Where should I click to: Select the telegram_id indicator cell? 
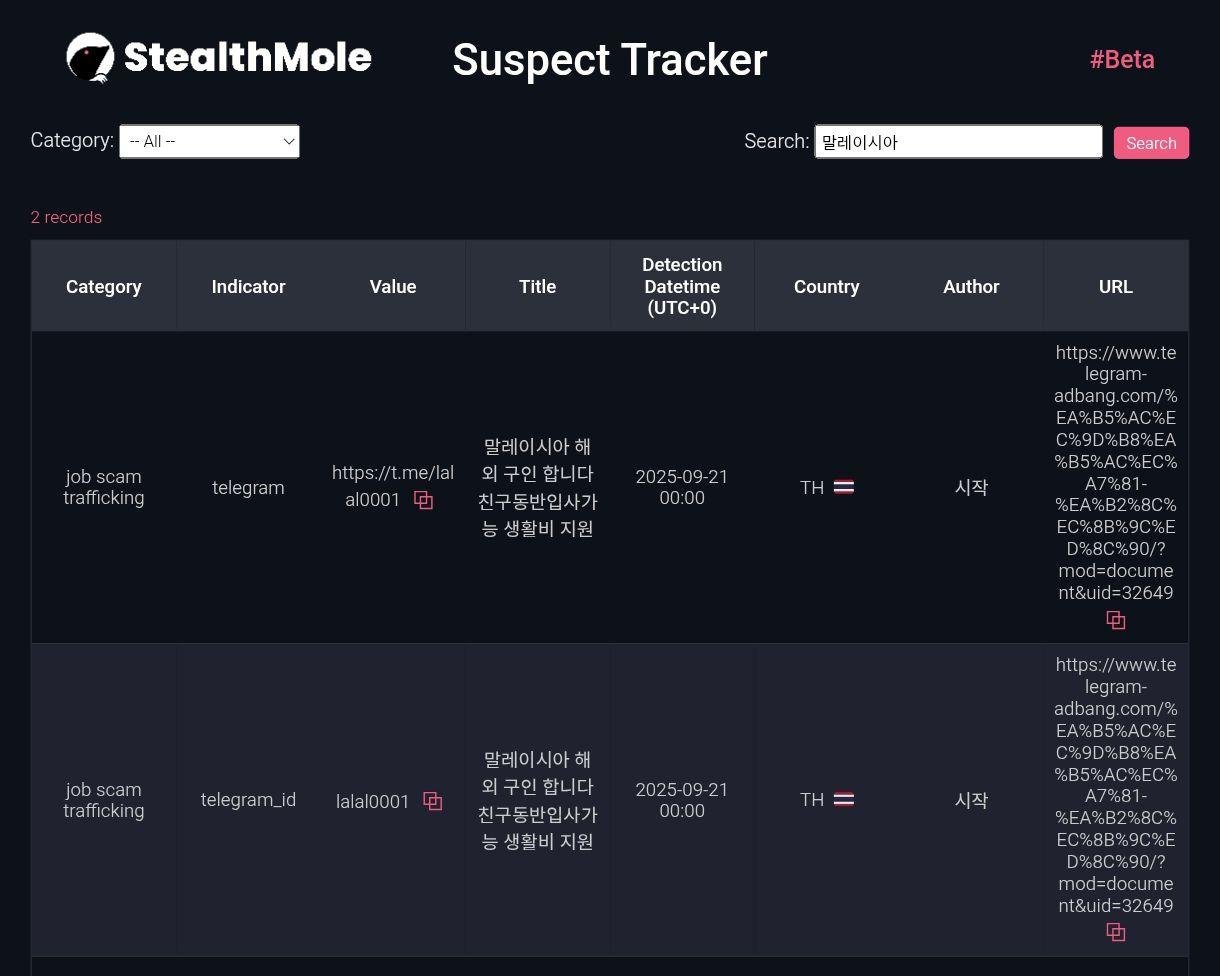248,800
